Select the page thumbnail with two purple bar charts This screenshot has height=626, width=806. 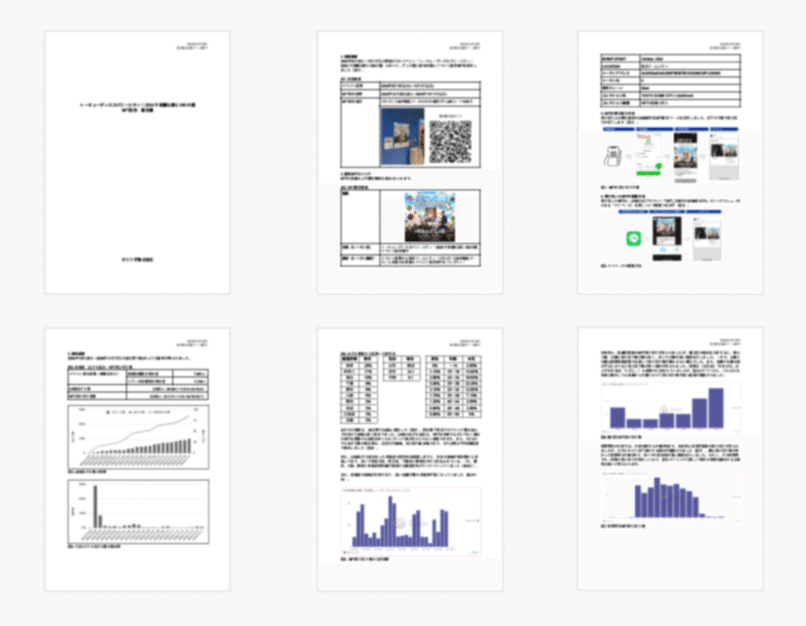[670, 458]
